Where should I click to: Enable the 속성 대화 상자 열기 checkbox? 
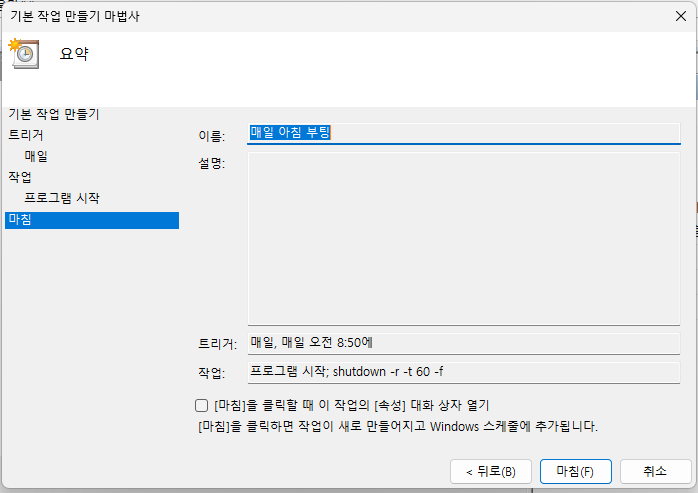[x=201, y=405]
